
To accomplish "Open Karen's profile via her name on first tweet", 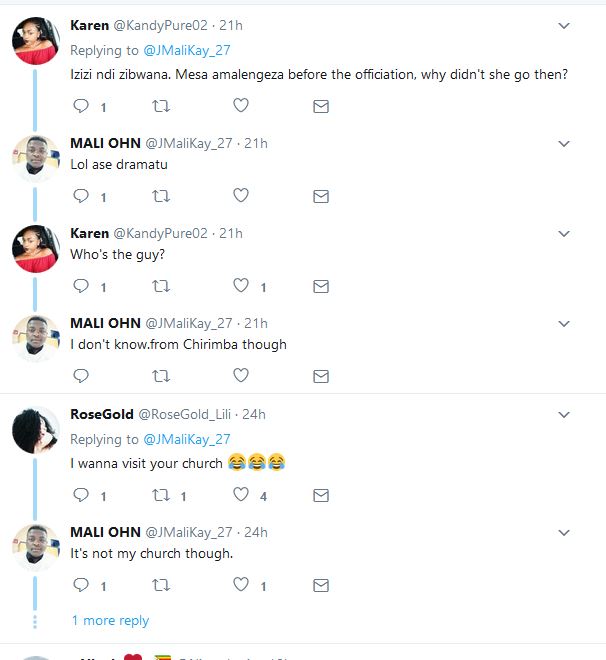I will pyautogui.click(x=89, y=25).
